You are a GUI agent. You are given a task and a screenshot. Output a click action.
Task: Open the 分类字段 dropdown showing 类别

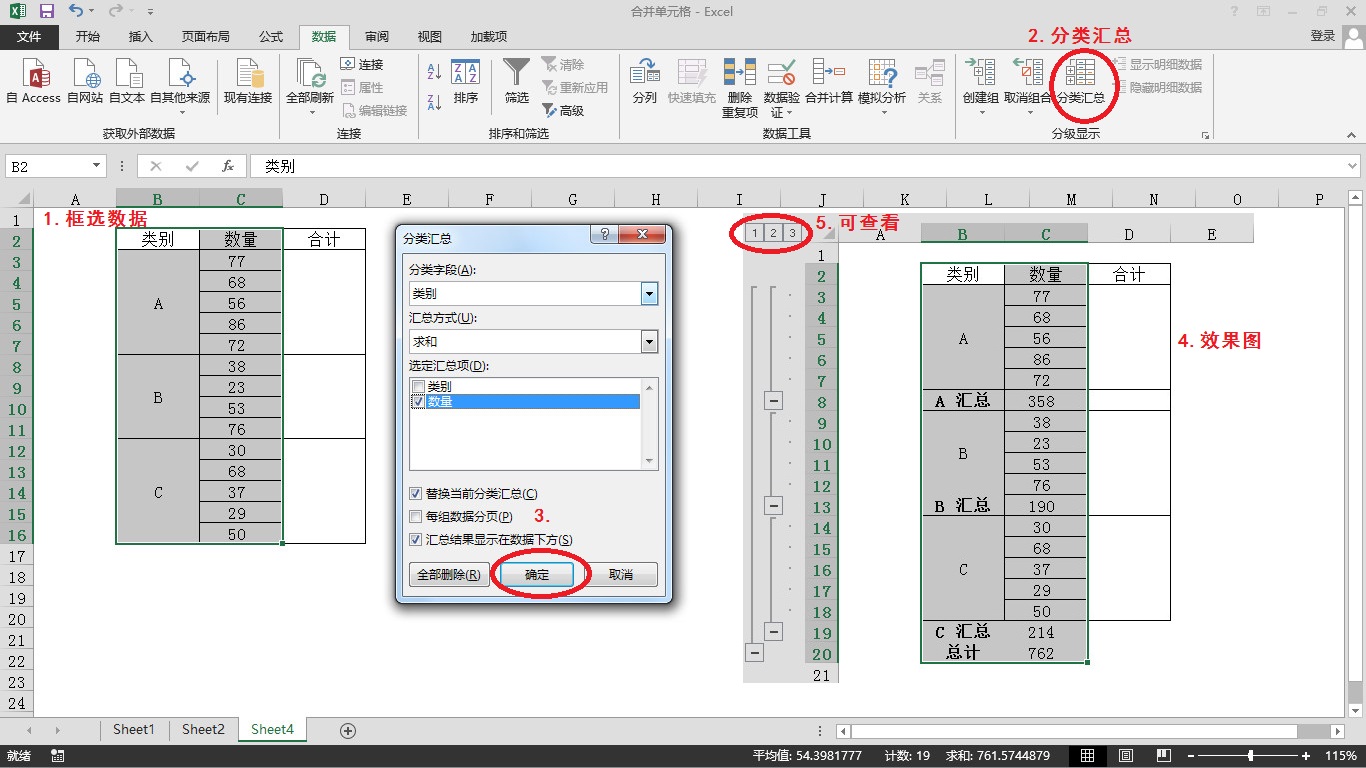[650, 294]
